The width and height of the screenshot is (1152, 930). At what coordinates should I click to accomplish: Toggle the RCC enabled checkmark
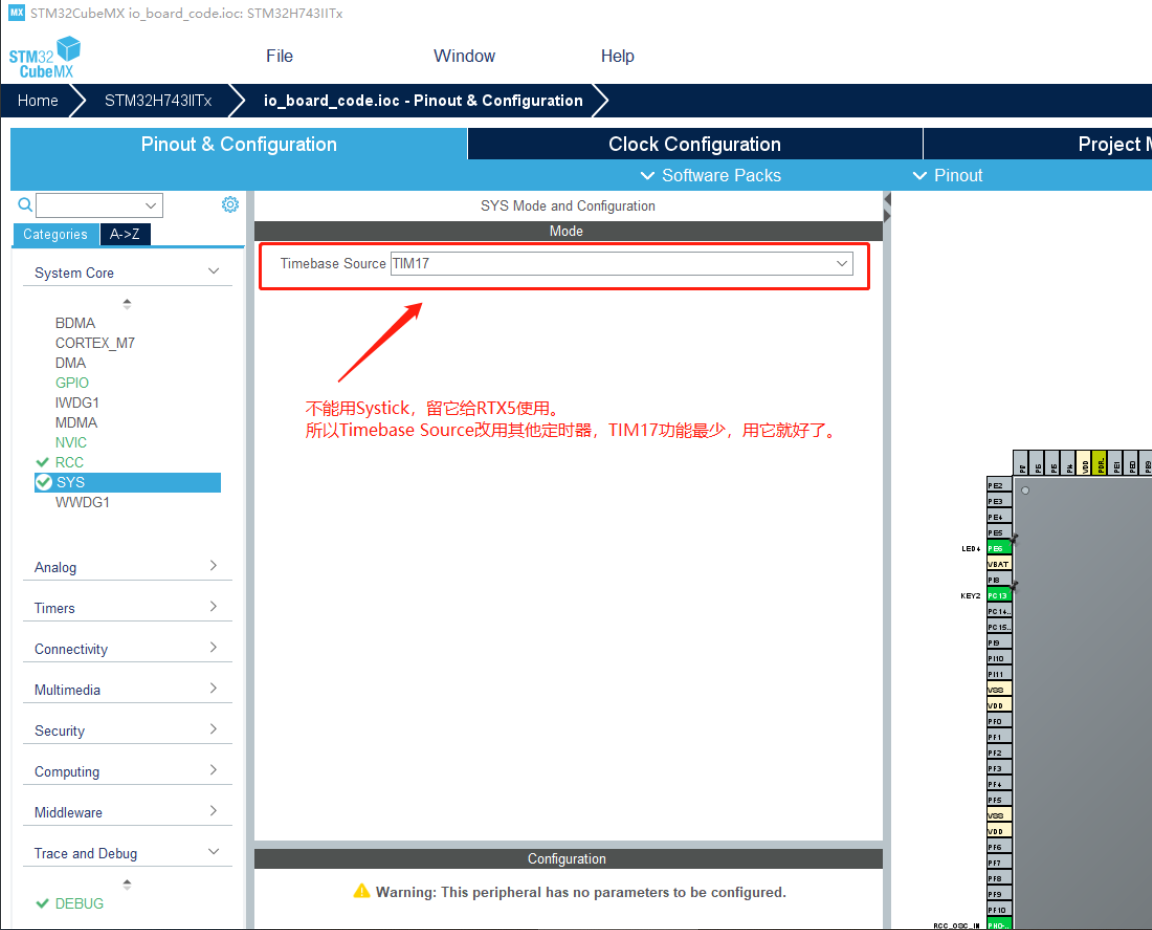tap(42, 462)
